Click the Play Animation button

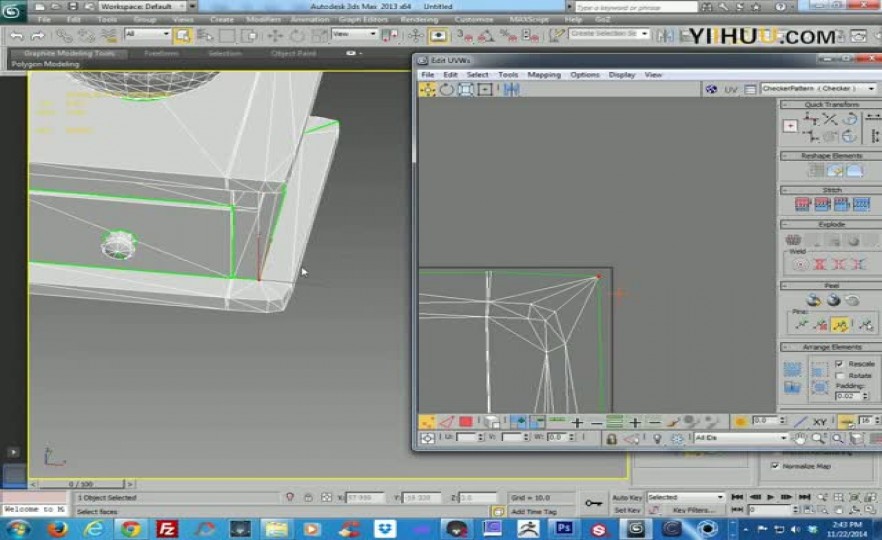click(x=771, y=497)
